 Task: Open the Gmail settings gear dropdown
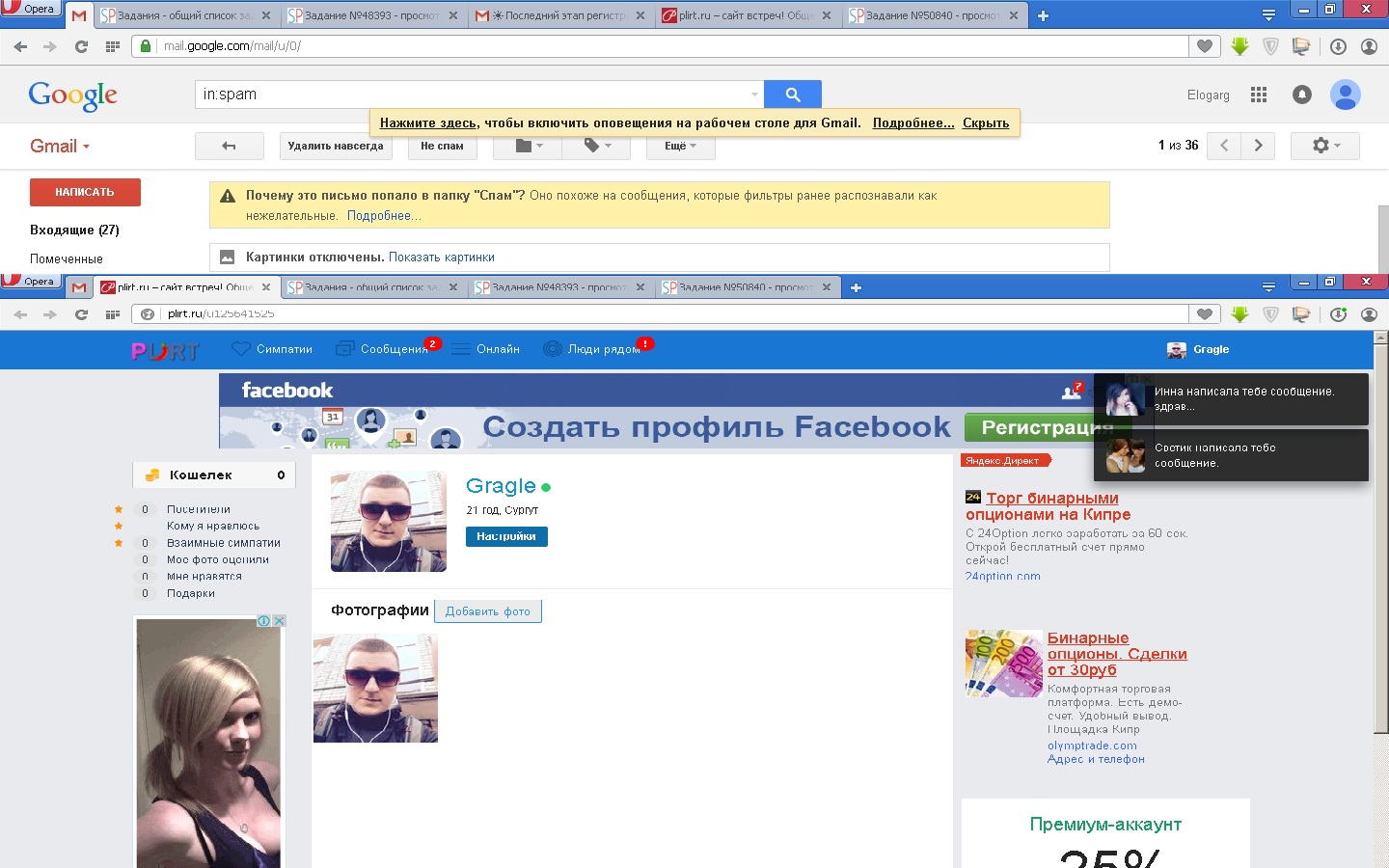coord(1326,146)
